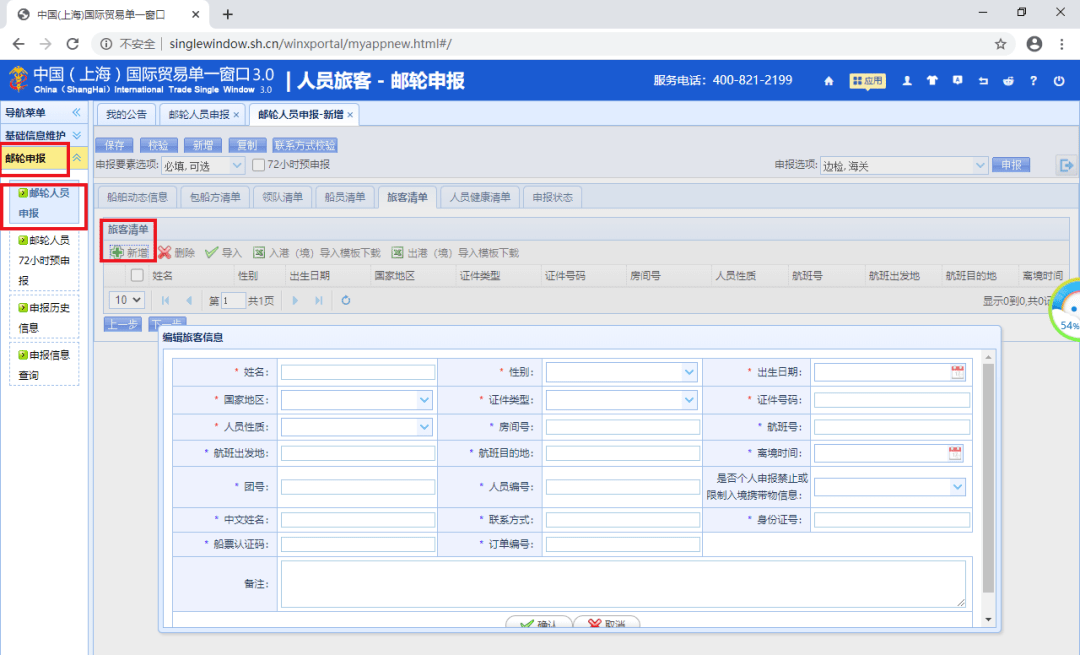Viewport: 1080px width, 655px height.
Task: Click the power logout icon
Action: 1059,81
